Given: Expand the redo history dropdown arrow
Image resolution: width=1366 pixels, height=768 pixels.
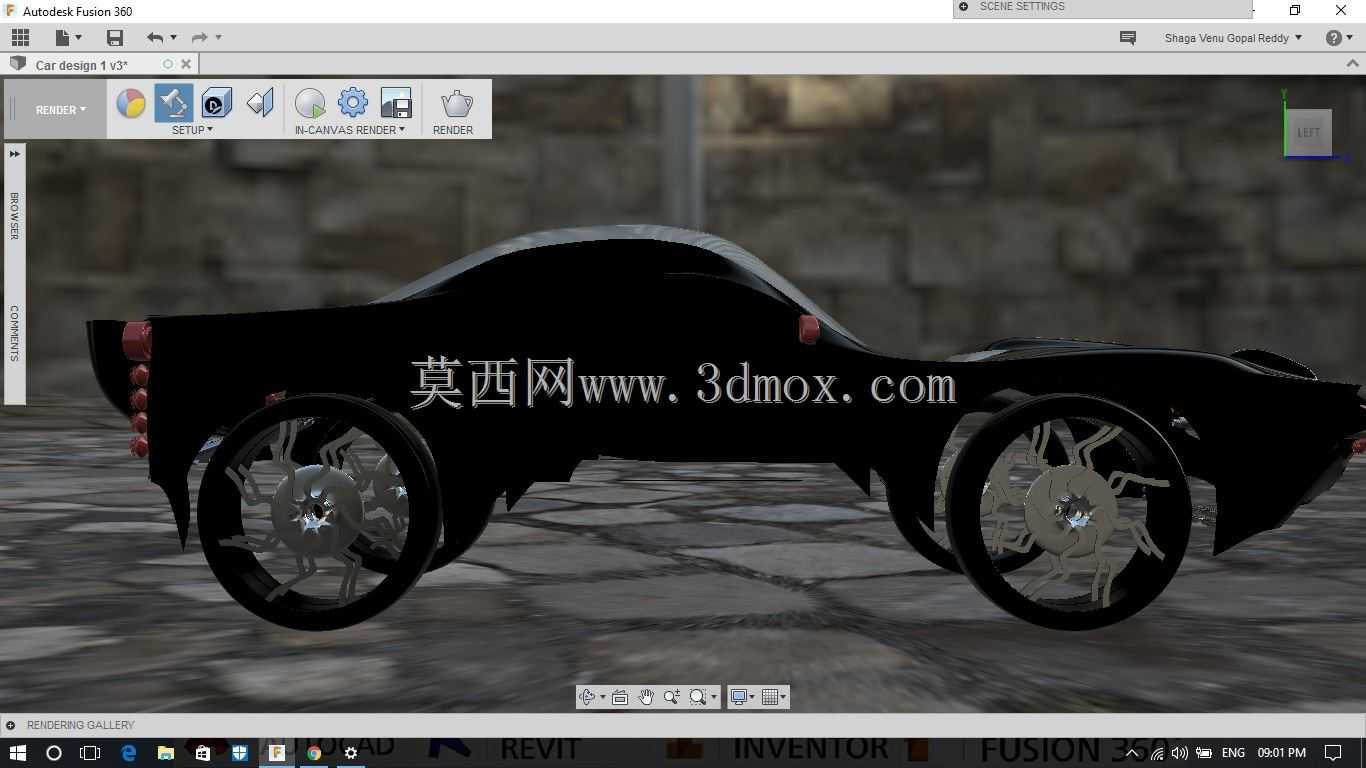Looking at the screenshot, I should [x=218, y=38].
